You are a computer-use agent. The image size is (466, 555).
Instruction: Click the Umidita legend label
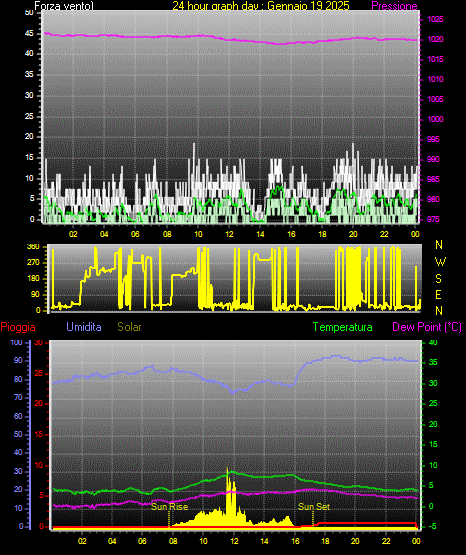coord(84,327)
